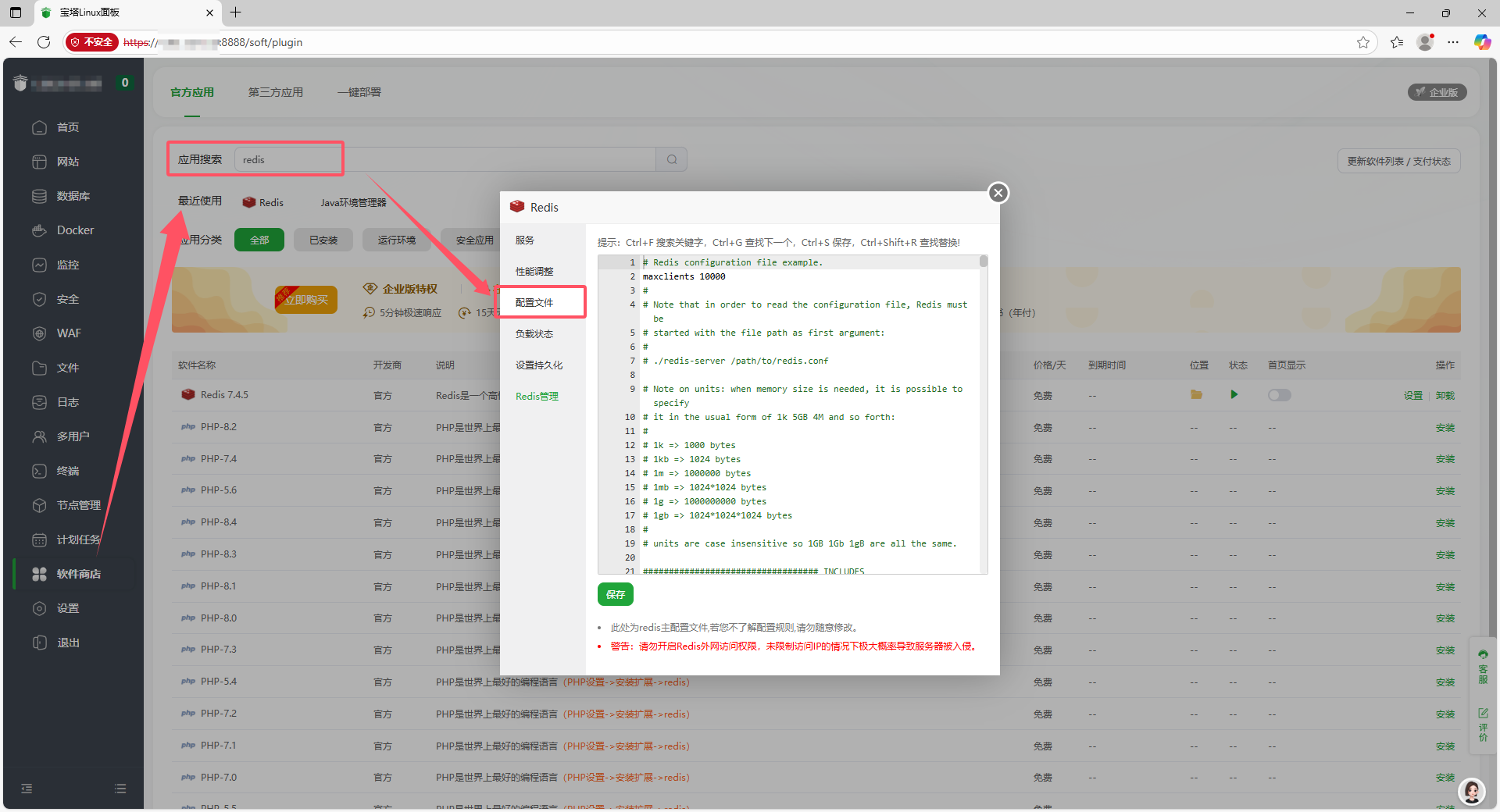Install PHP-8.2 via its 安装 link
The width and height of the screenshot is (1500, 812).
click(x=1446, y=427)
